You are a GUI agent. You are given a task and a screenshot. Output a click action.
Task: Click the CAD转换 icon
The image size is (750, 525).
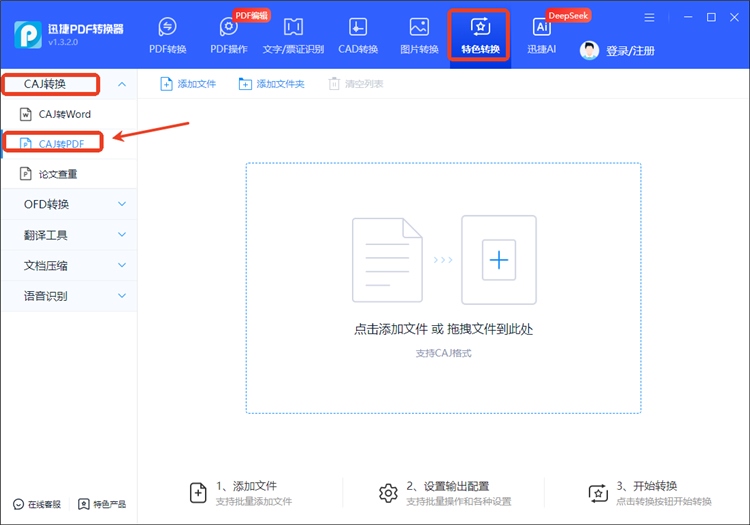tap(357, 28)
